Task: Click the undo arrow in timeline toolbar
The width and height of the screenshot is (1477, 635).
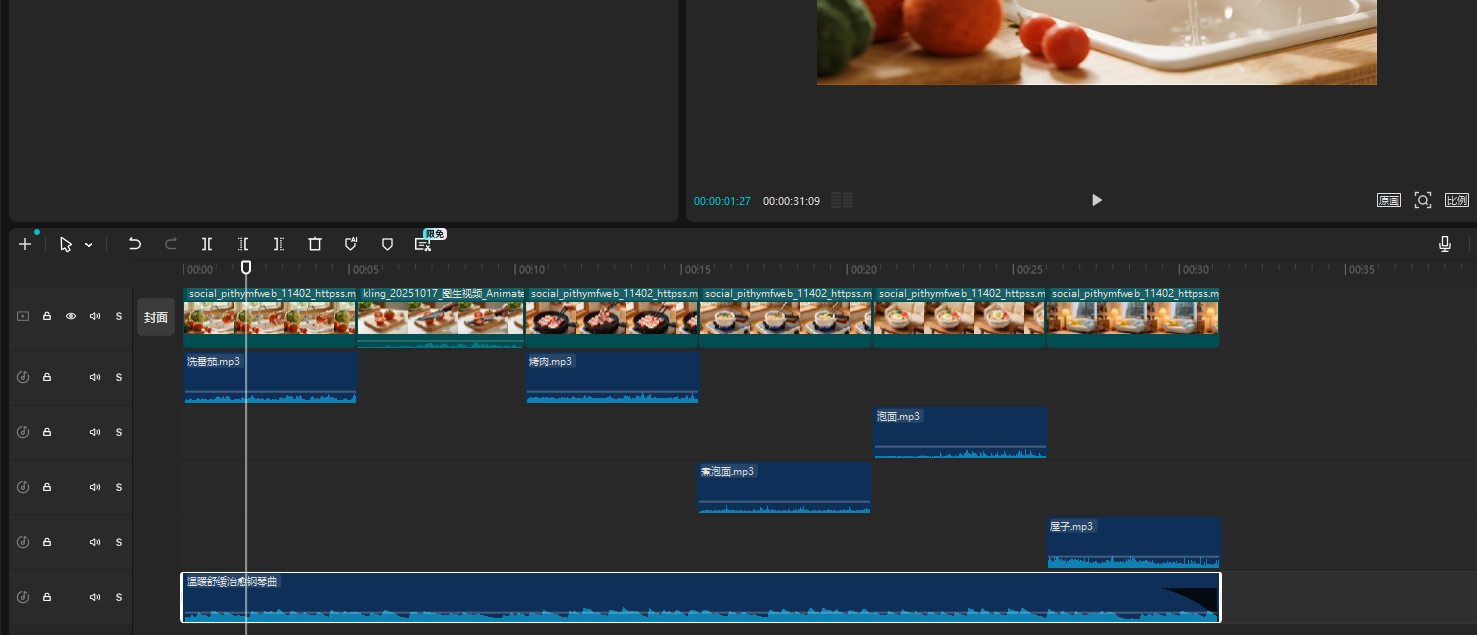Action: coord(135,244)
